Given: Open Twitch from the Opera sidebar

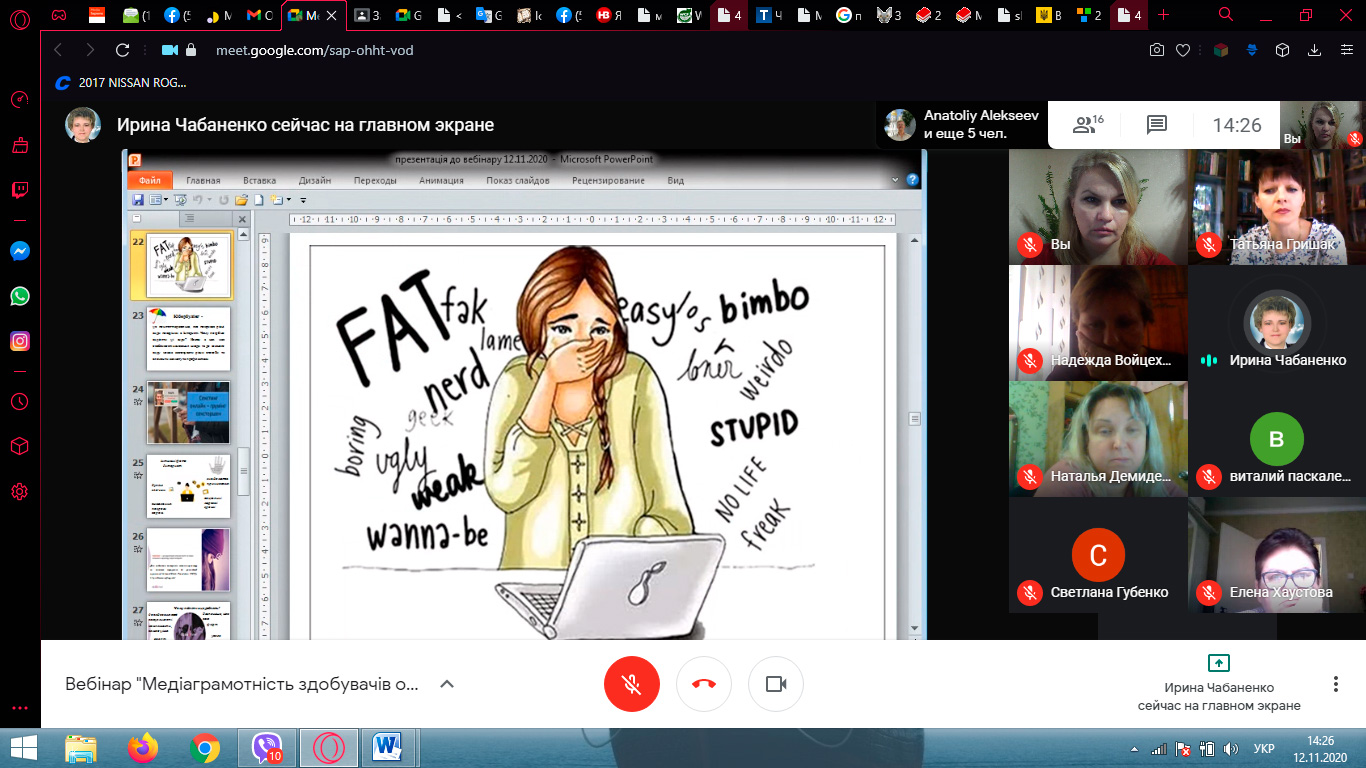Looking at the screenshot, I should coord(19,190).
